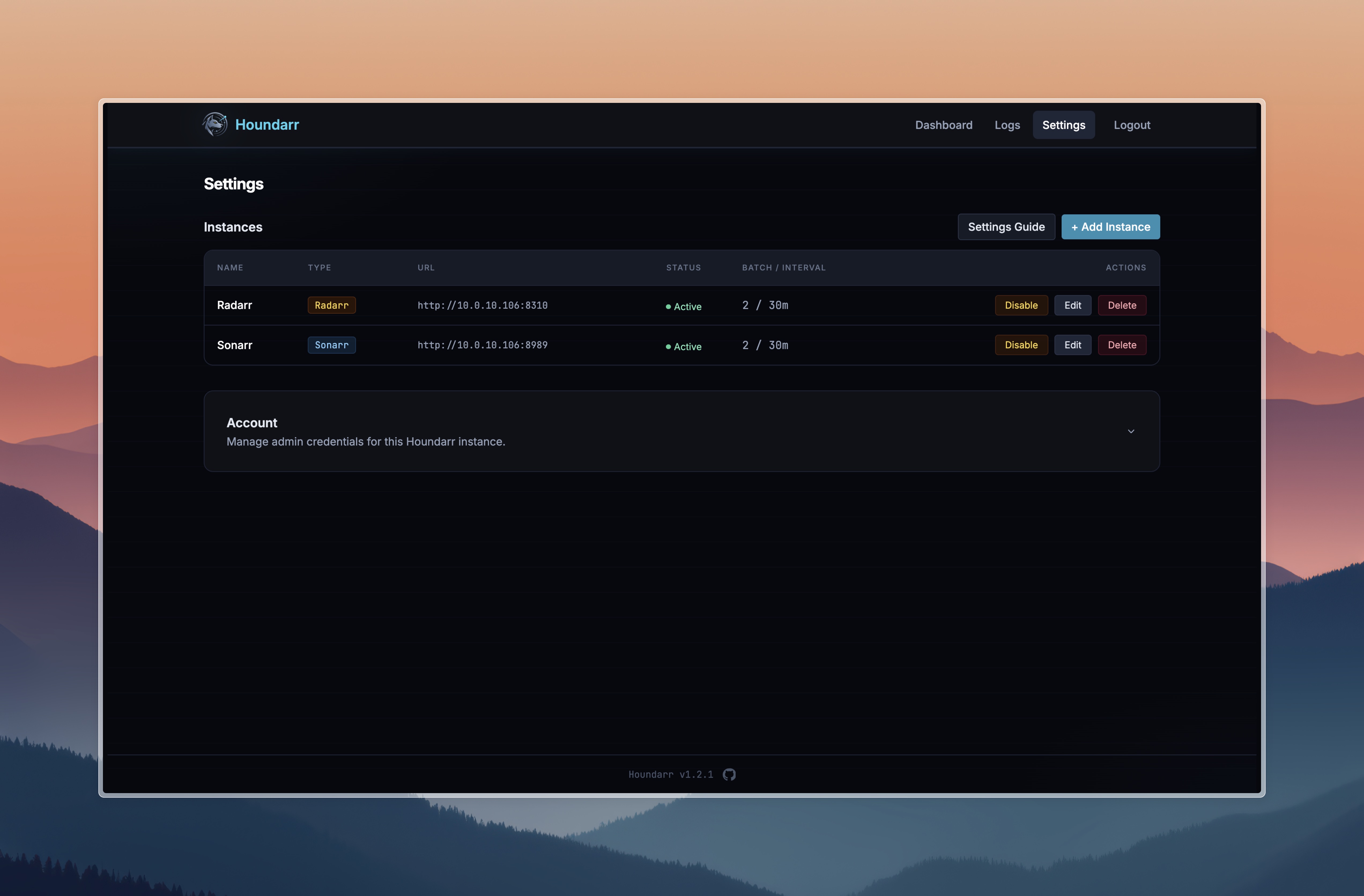The image size is (1364, 896).
Task: Click the yellow Radarr type badge
Action: click(x=331, y=305)
